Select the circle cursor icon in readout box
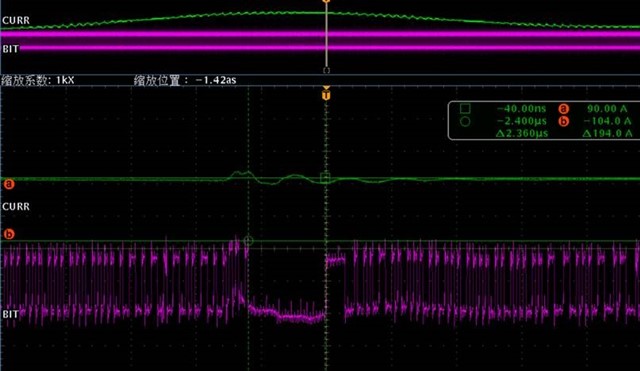Screen dimensions: 640x371 click(465, 121)
